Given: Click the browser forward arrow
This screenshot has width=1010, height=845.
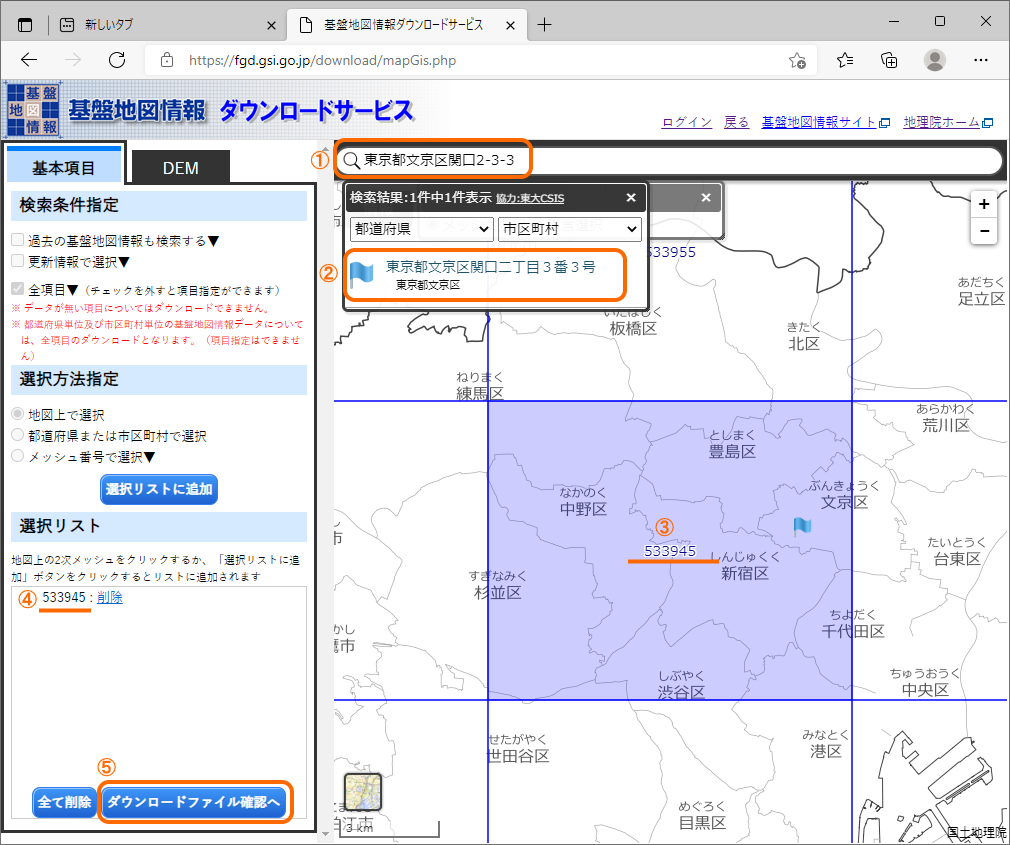Looking at the screenshot, I should 73,61.
